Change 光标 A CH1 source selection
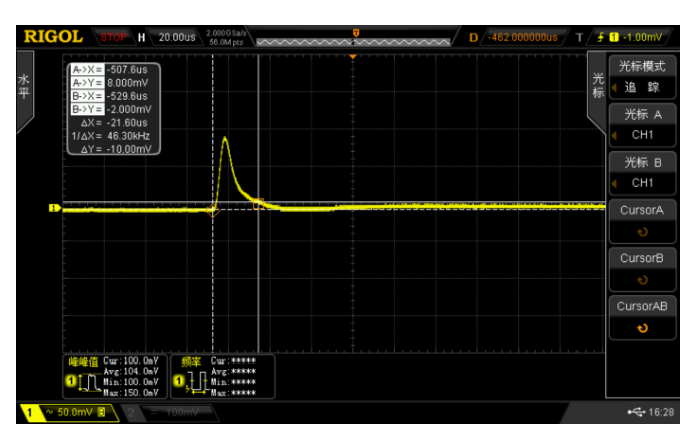Image resolution: width=689 pixels, height=433 pixels. pos(642,135)
